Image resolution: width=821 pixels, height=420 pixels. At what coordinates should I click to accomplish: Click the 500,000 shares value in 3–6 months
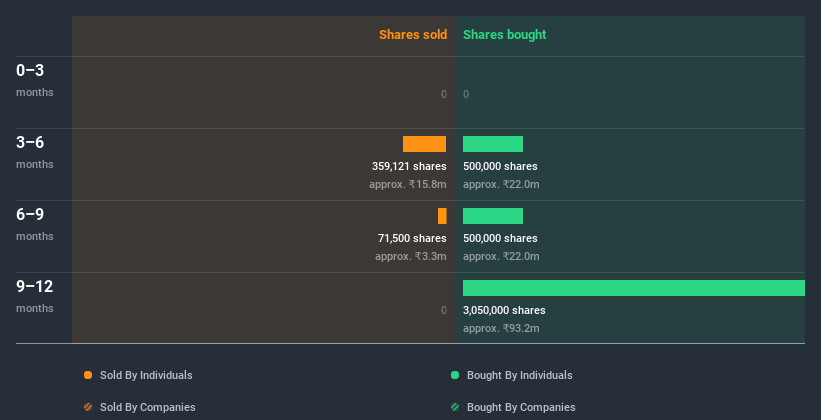pos(500,167)
